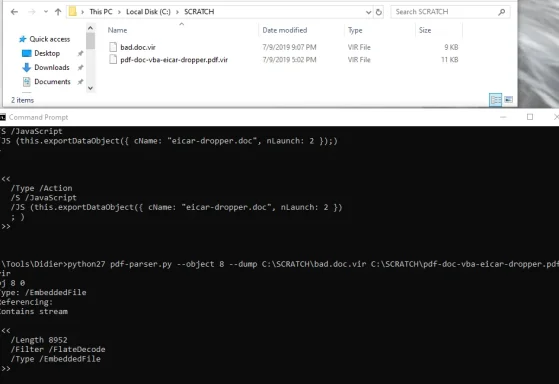Click the bad.doc.vir file icon
This screenshot has width=559, height=384.
(113, 47)
